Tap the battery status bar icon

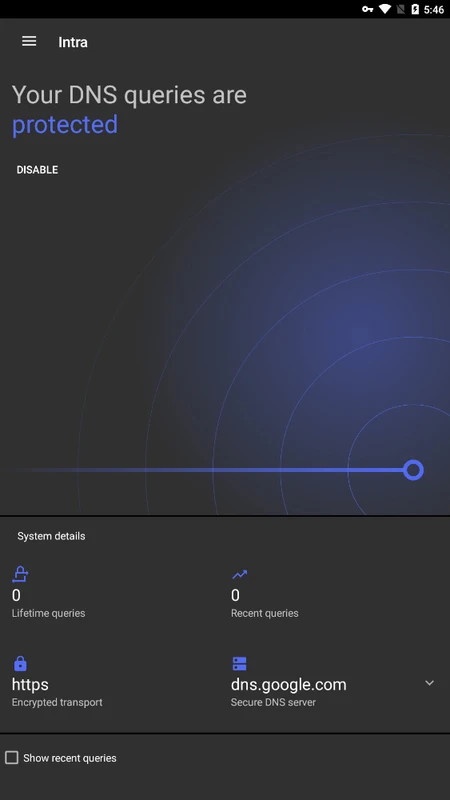[x=415, y=9]
